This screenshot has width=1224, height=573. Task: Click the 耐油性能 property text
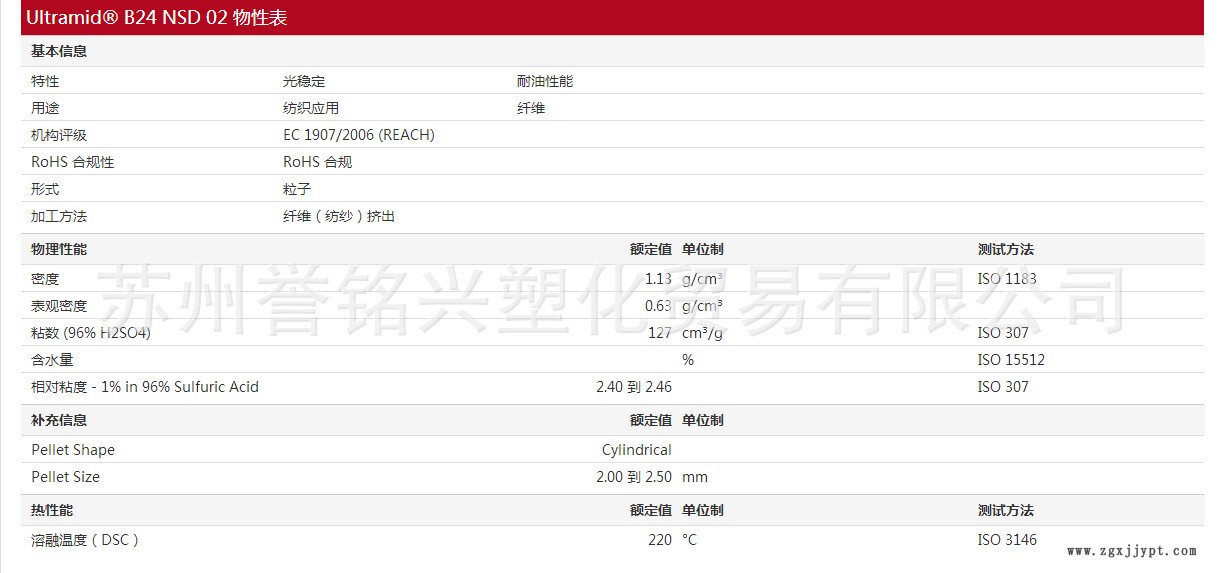coord(545,81)
